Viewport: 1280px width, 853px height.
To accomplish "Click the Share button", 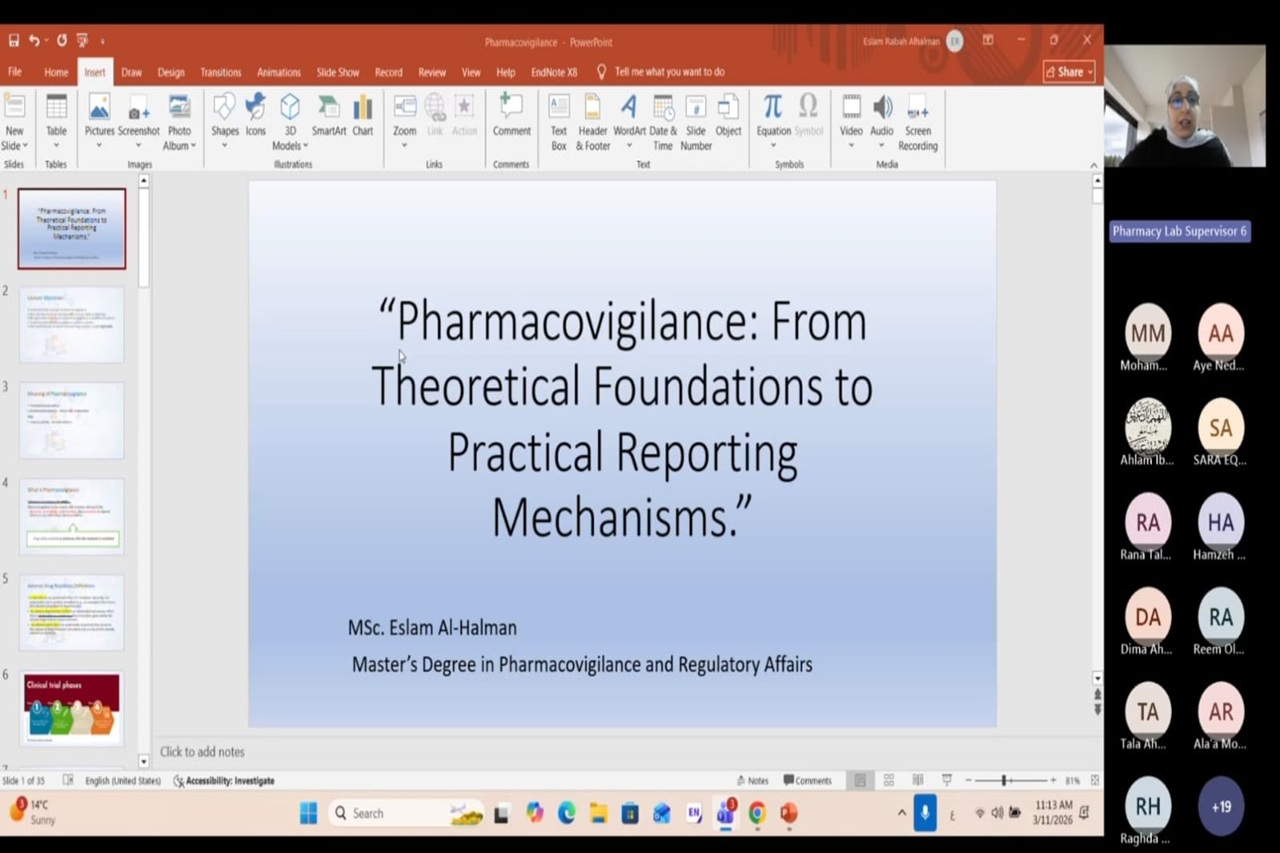I will (x=1068, y=72).
